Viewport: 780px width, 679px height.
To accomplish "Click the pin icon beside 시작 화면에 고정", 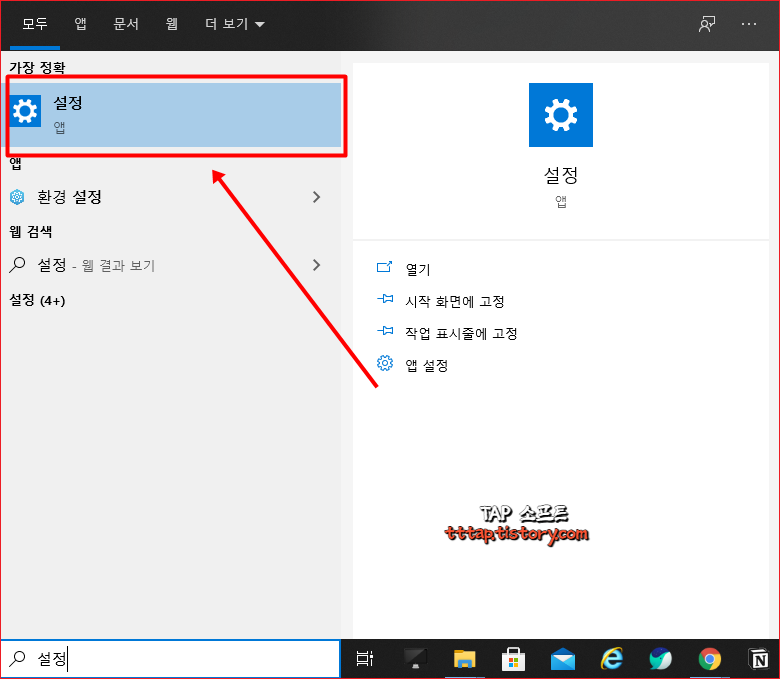I will [x=385, y=299].
